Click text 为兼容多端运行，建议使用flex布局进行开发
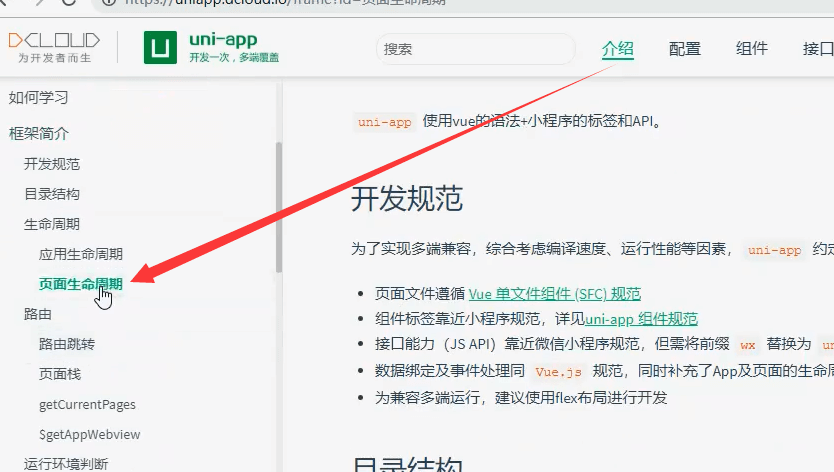The image size is (834, 472). (x=521, y=398)
